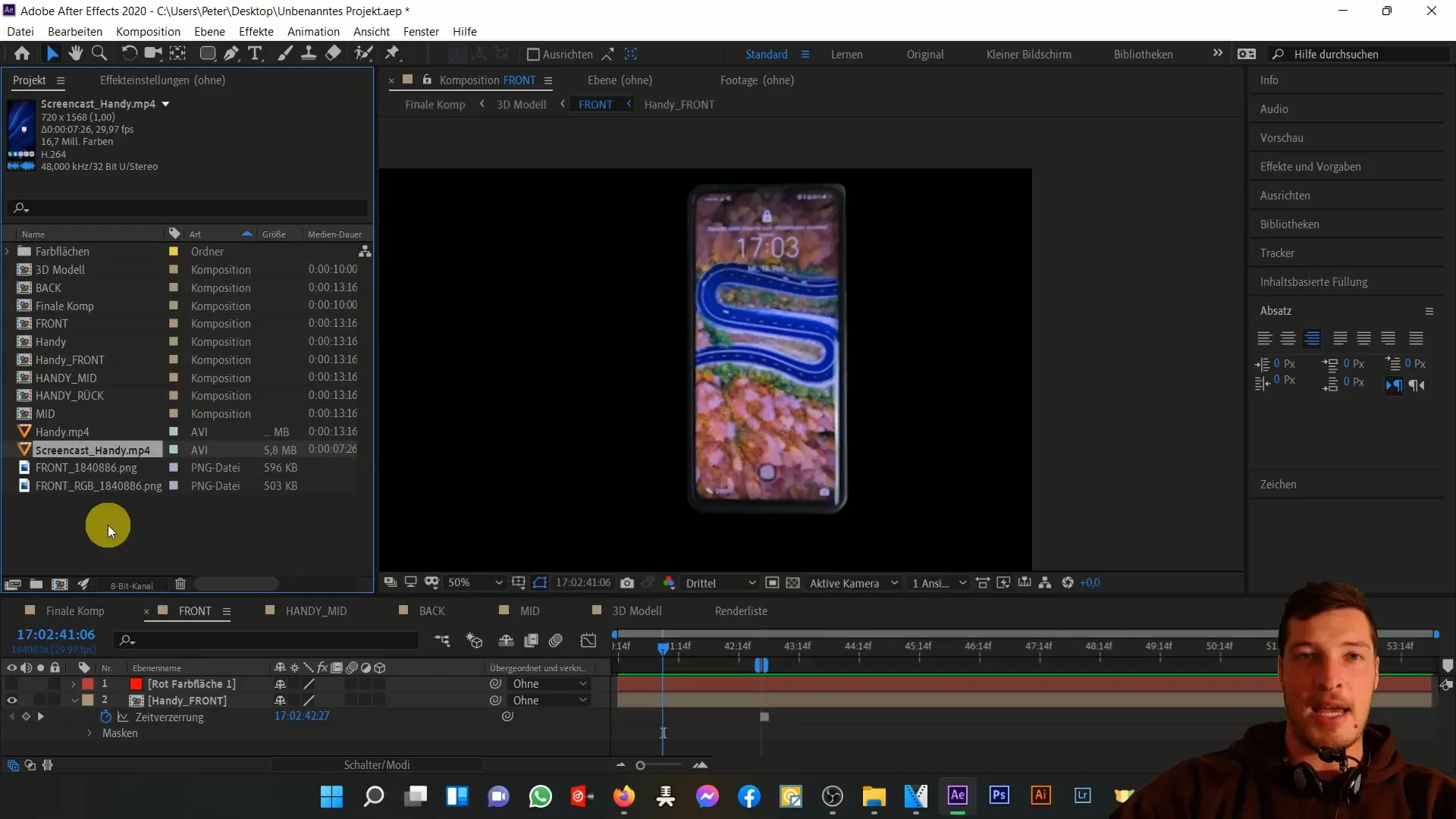The image size is (1456, 819).
Task: Click the Graph Editor icon
Action: point(590,641)
